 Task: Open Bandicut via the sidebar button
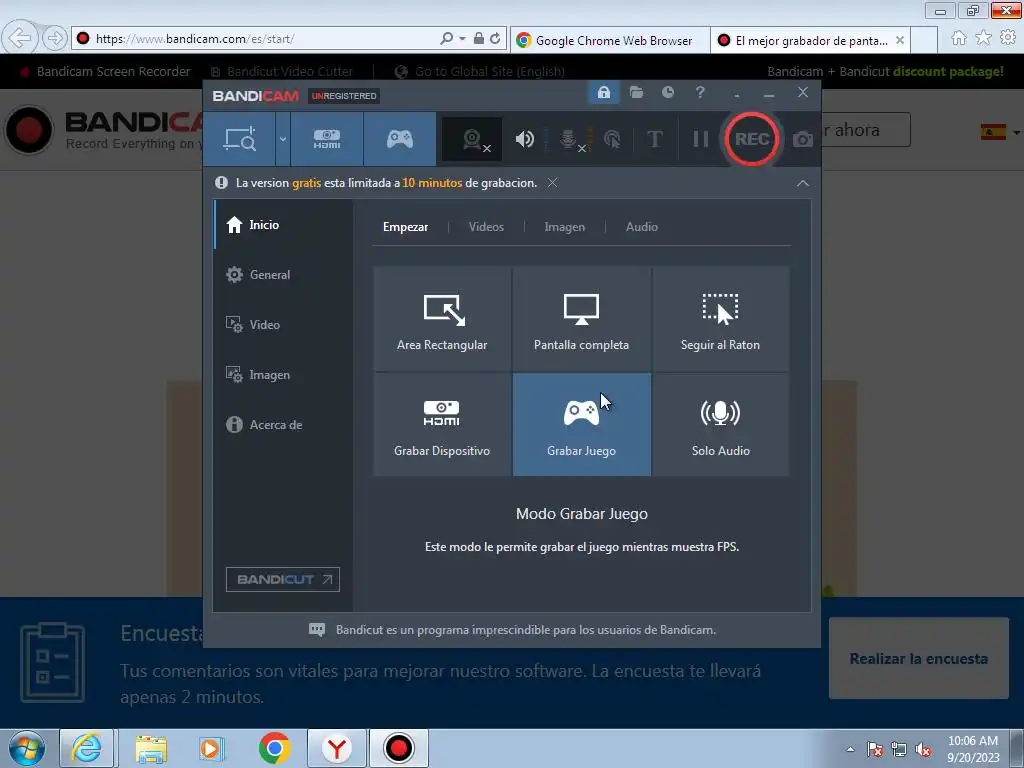[283, 579]
